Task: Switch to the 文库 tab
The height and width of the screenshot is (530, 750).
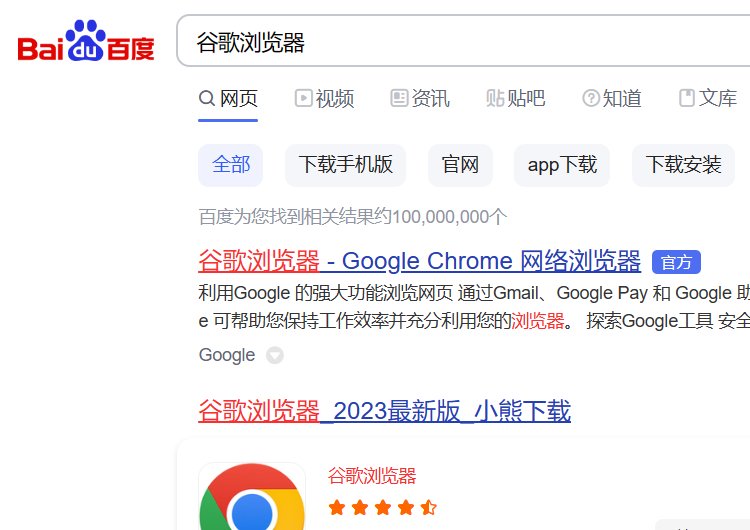Action: point(708,99)
